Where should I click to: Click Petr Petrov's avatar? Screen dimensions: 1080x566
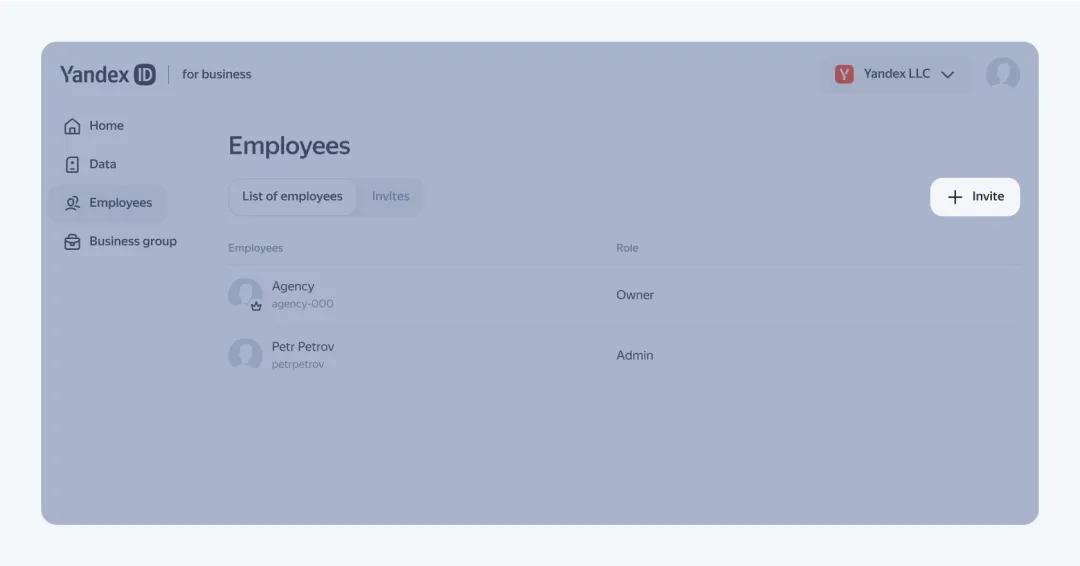point(245,355)
